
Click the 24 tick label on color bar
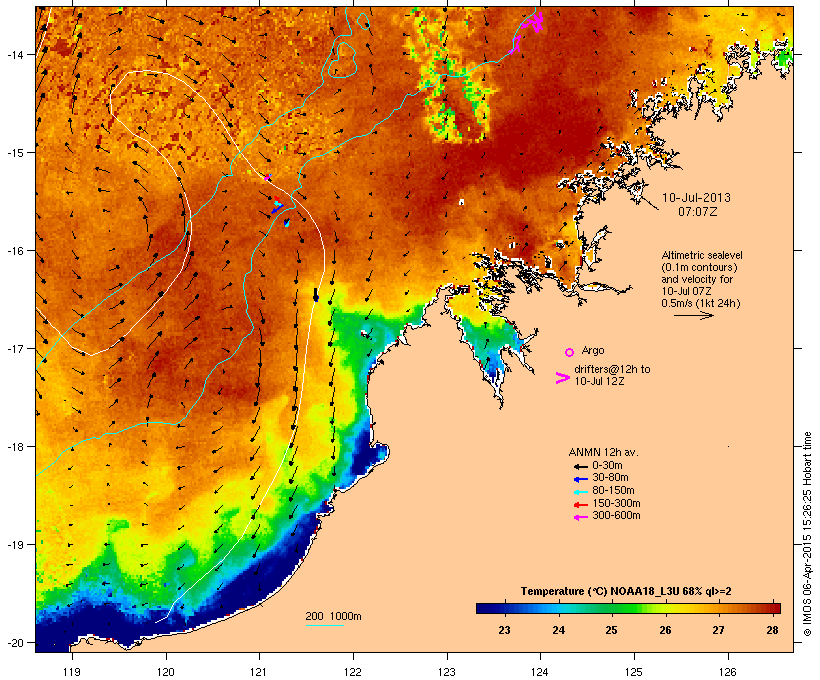click(558, 630)
